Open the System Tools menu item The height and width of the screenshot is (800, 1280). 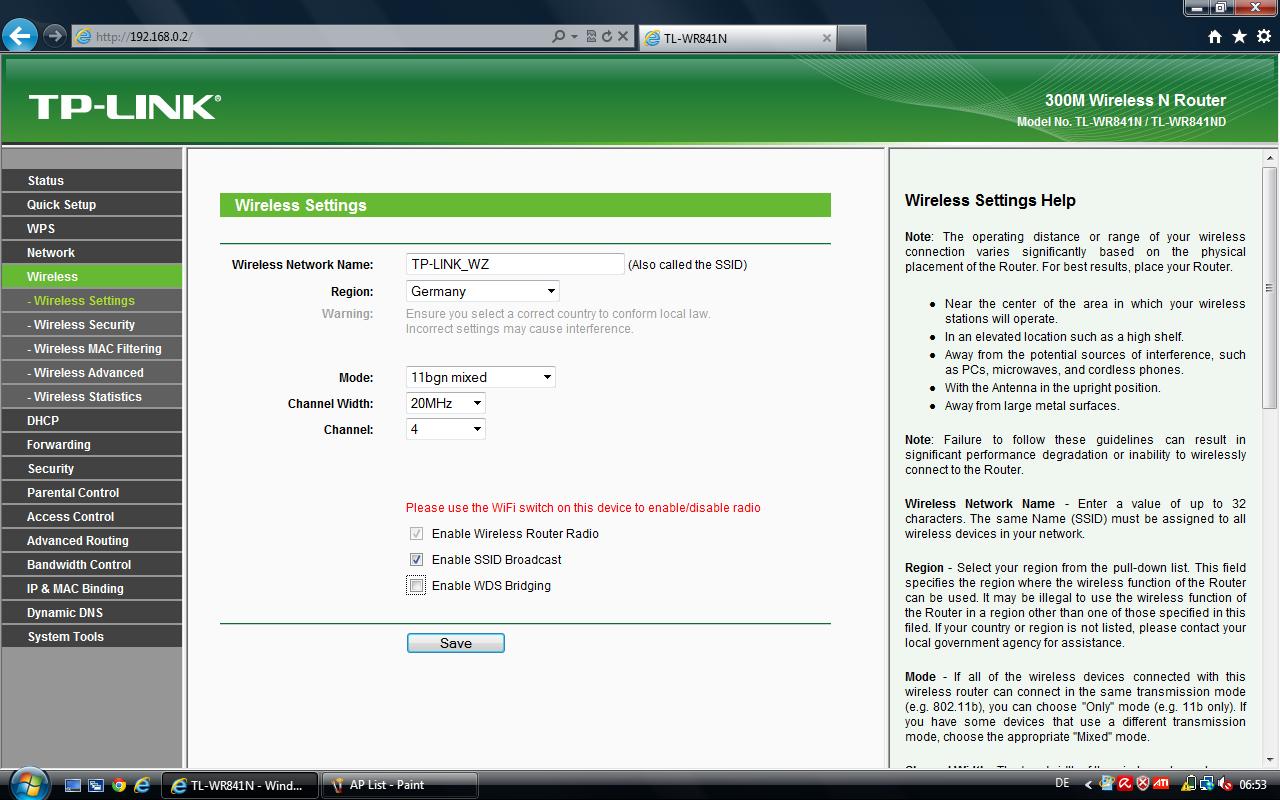coord(92,636)
